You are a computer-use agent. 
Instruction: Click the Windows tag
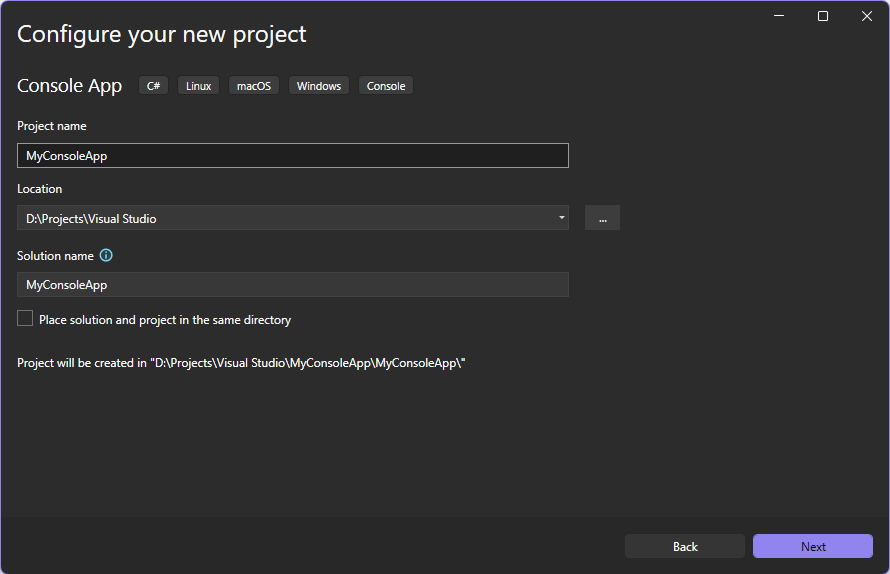[319, 86]
